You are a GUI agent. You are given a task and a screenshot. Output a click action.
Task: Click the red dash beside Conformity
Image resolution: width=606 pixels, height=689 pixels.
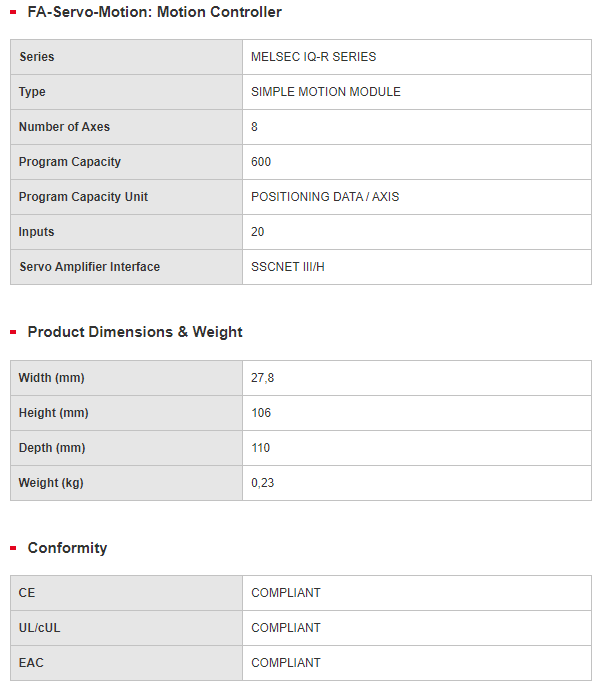pyautogui.click(x=13, y=549)
